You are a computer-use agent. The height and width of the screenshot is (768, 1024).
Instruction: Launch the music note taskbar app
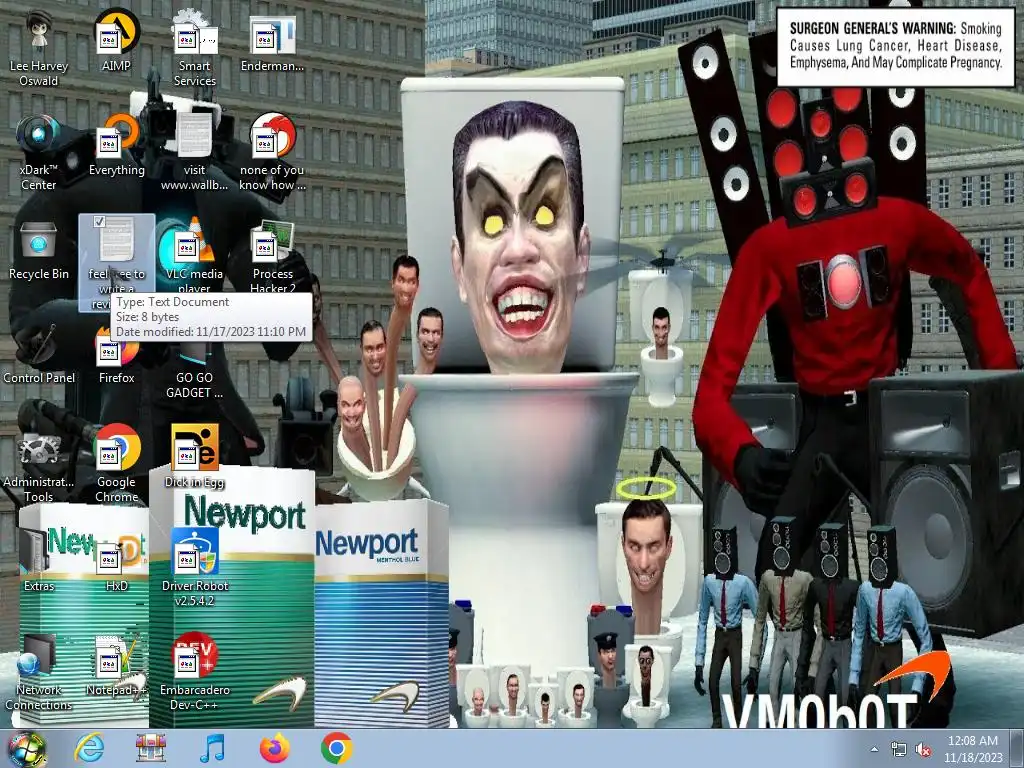click(212, 748)
